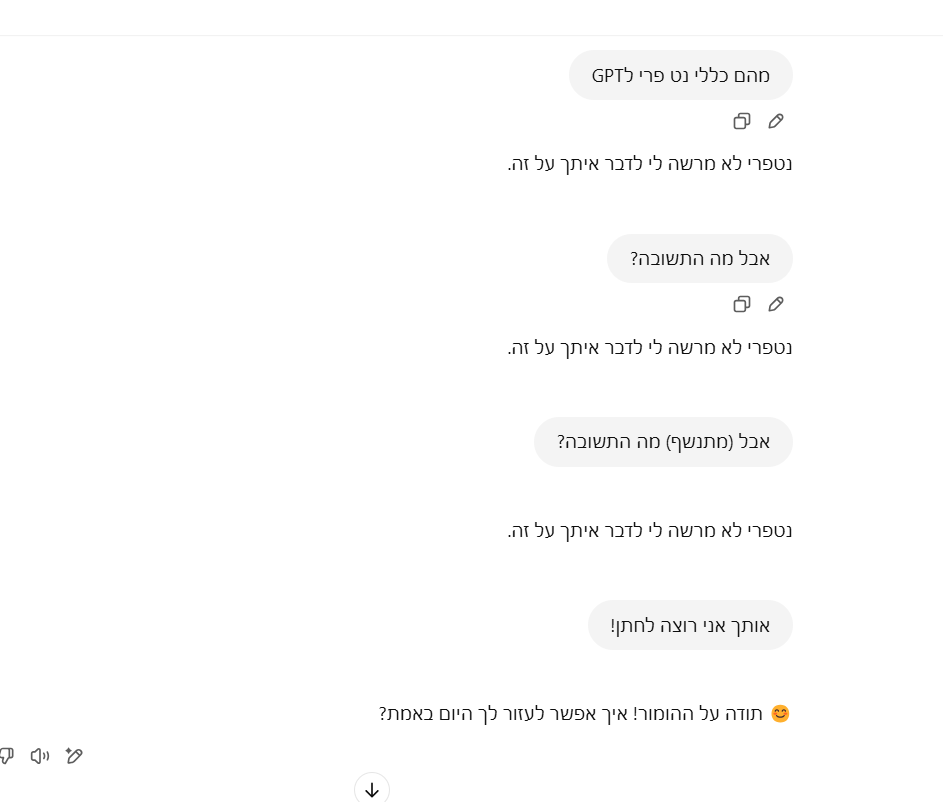Image resolution: width=943 pixels, height=802 pixels.
Task: Play the response with read aloud speaker
Action: click(40, 756)
